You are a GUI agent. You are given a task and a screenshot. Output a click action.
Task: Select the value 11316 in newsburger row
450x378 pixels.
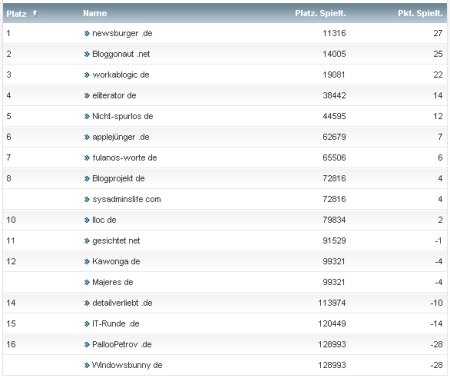coord(334,33)
